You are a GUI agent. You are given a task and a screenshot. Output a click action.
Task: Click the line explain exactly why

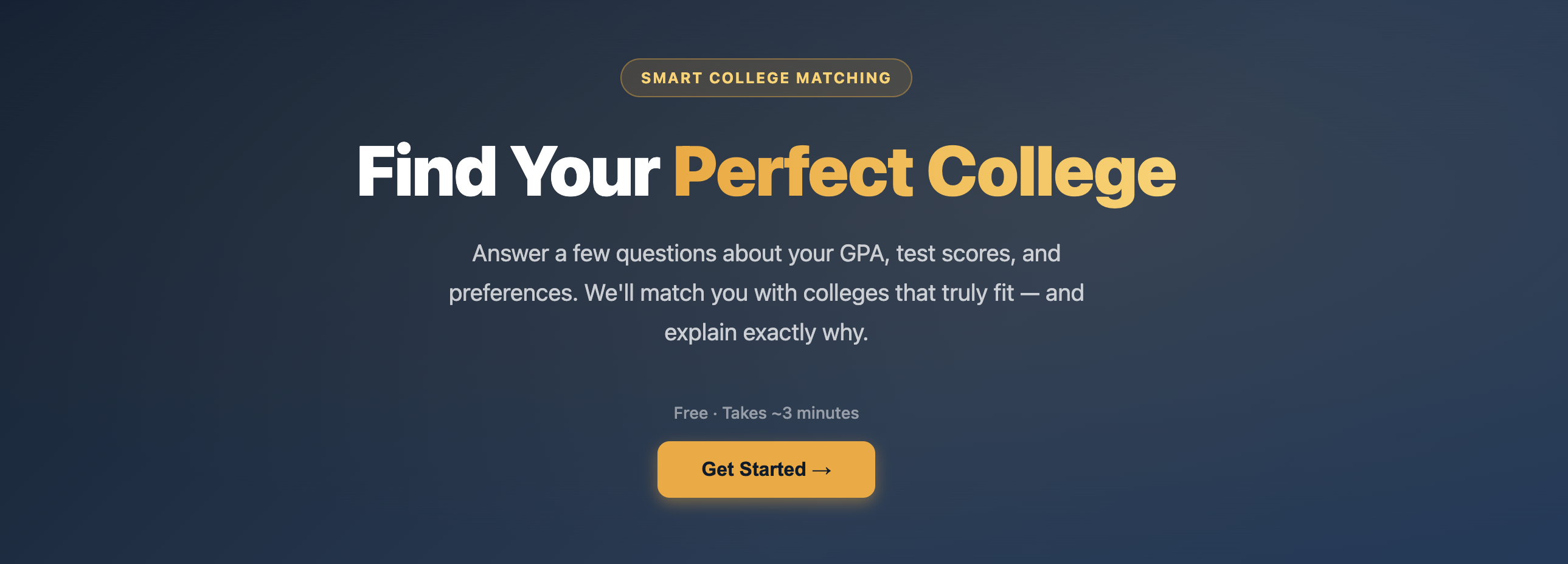click(765, 332)
